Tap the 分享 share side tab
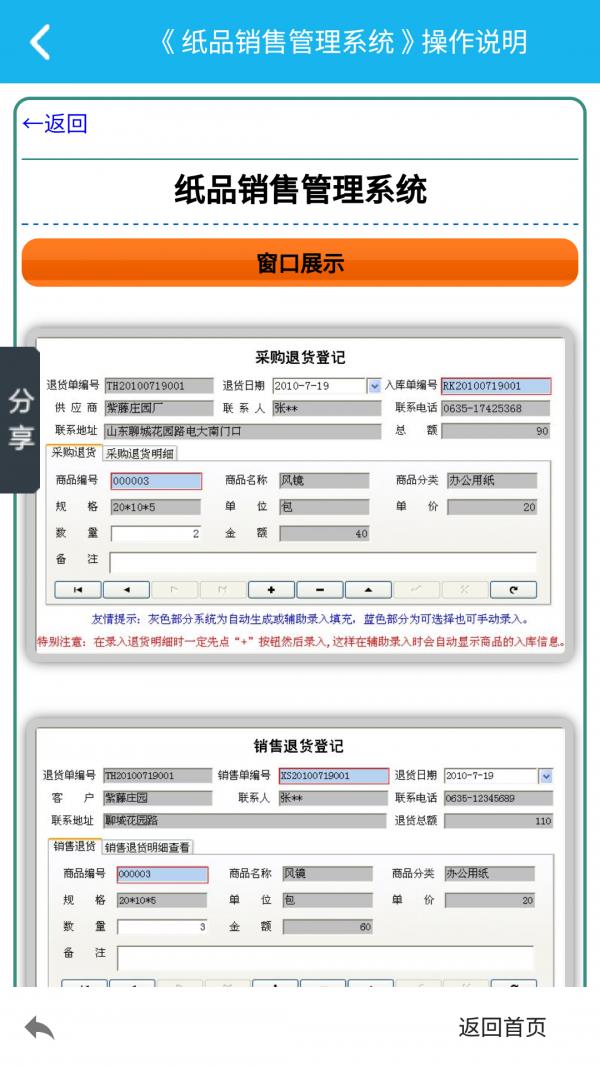Screen dimensions: 600x1067 (x=20, y=420)
